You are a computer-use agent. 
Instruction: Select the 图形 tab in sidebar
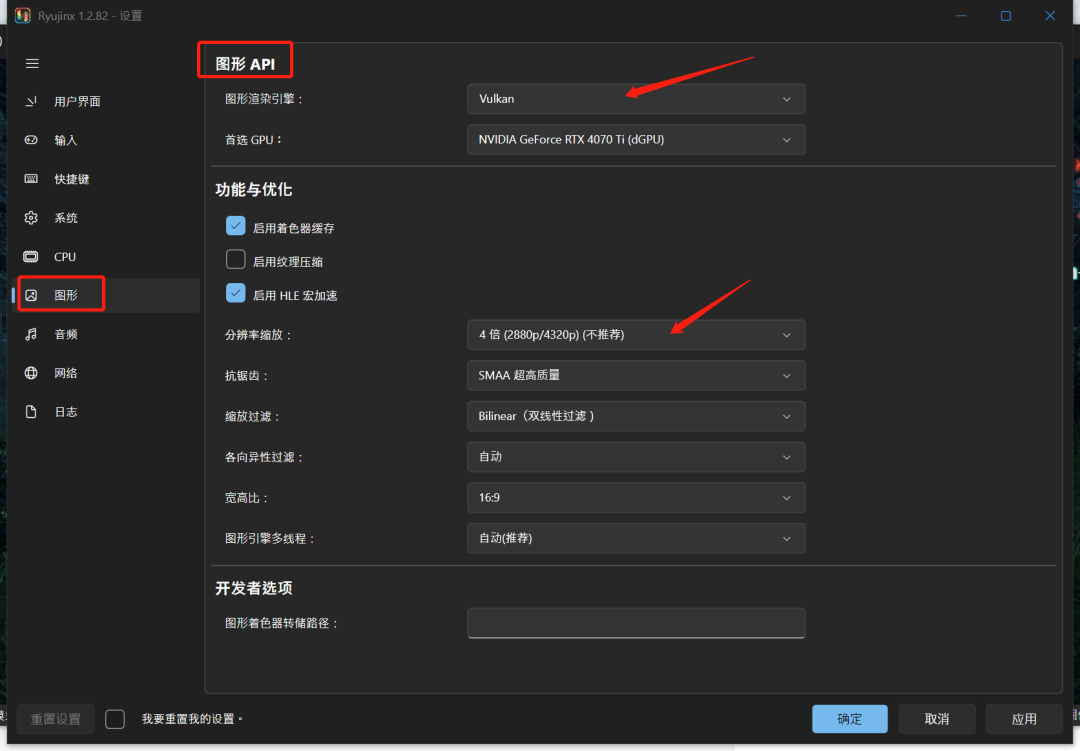[65, 295]
